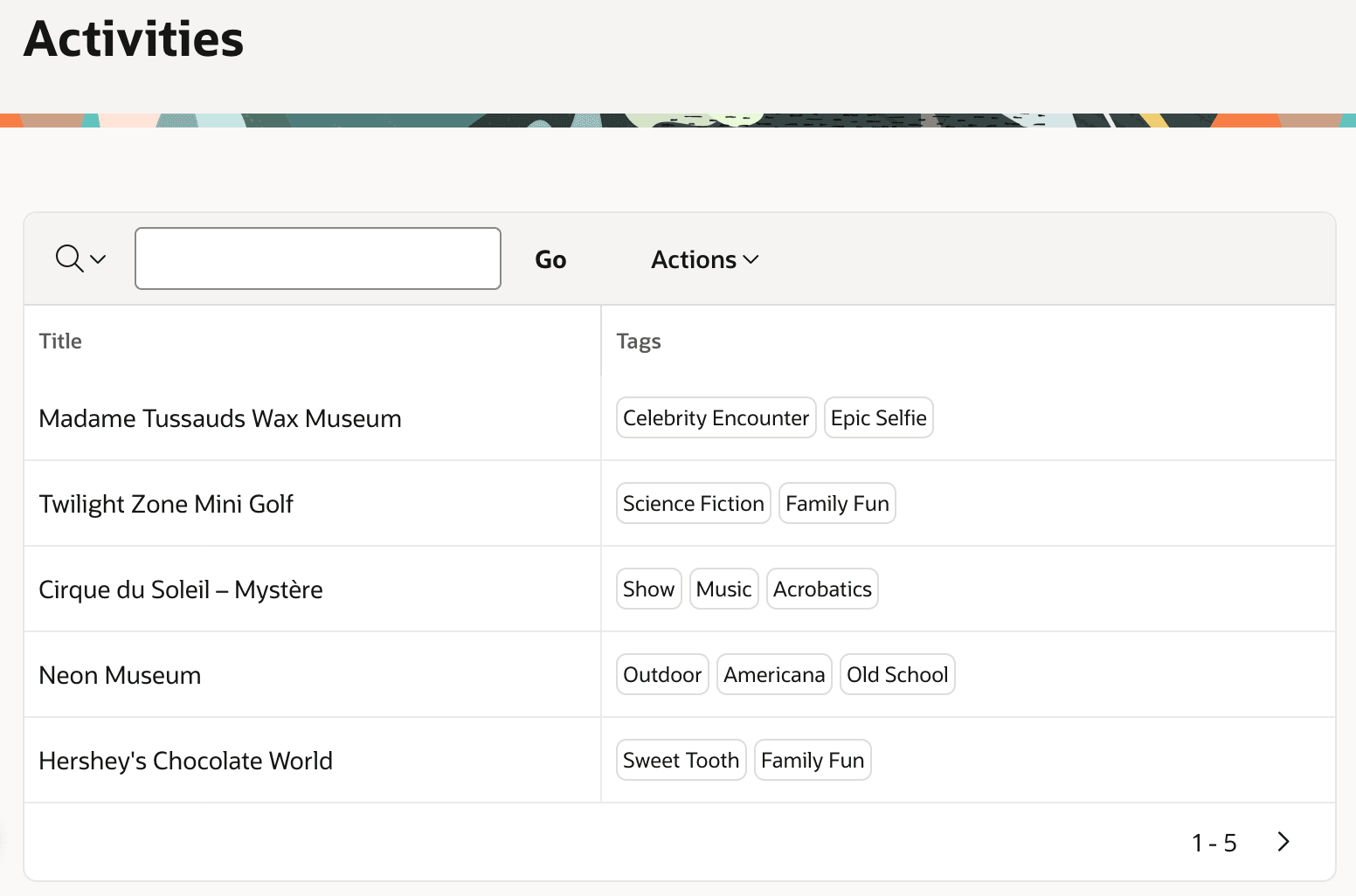1356x896 pixels.
Task: Select the Epic Selfie tag
Action: click(x=879, y=417)
